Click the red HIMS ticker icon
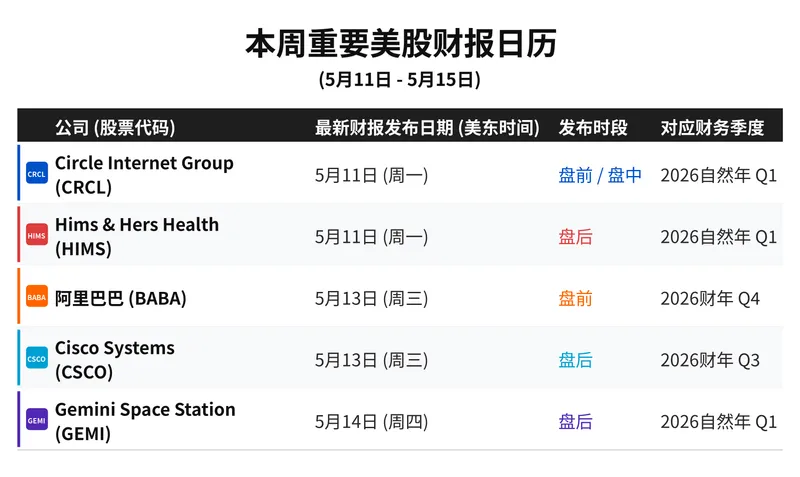This screenshot has width=800, height=477. (37, 235)
